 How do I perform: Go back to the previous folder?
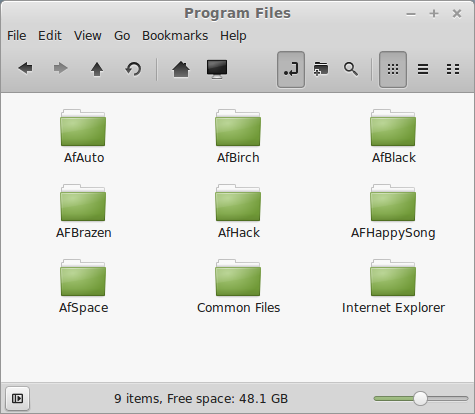click(25, 69)
